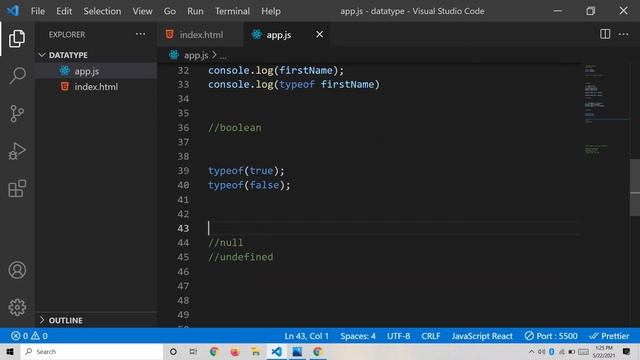The height and width of the screenshot is (360, 640).
Task: Open editor more actions ellipsis
Action: [624, 34]
